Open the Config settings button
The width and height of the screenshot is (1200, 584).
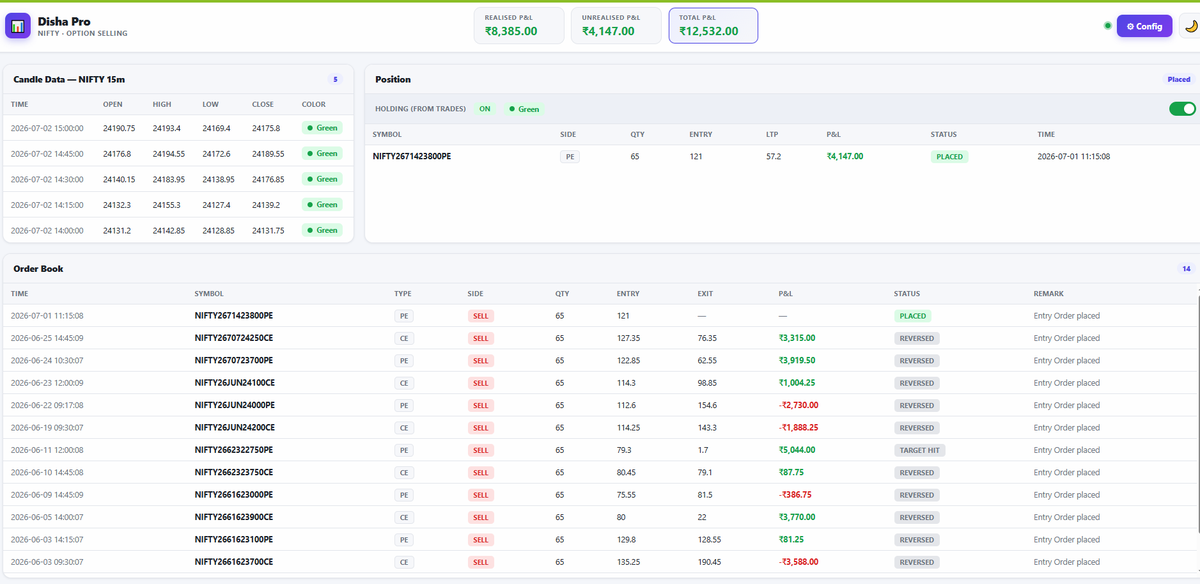(x=1144, y=26)
